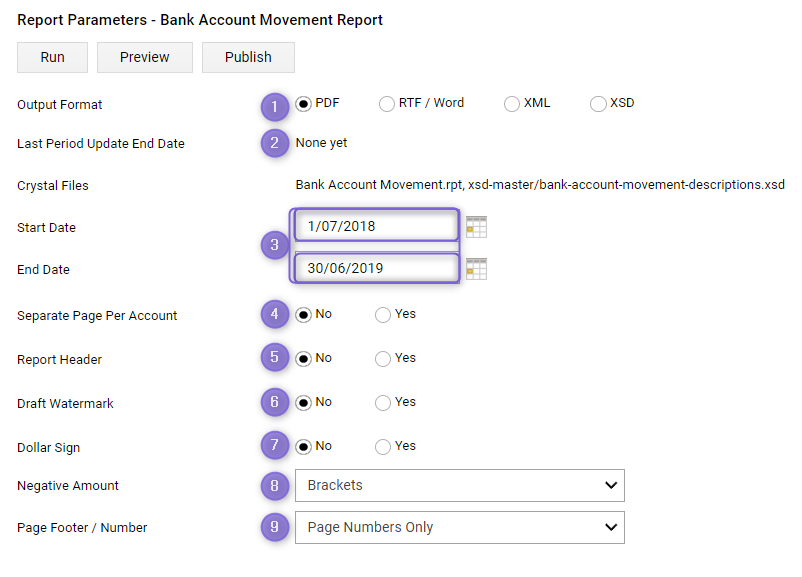The height and width of the screenshot is (577, 802).
Task: Click the Preview button
Action: (x=145, y=57)
